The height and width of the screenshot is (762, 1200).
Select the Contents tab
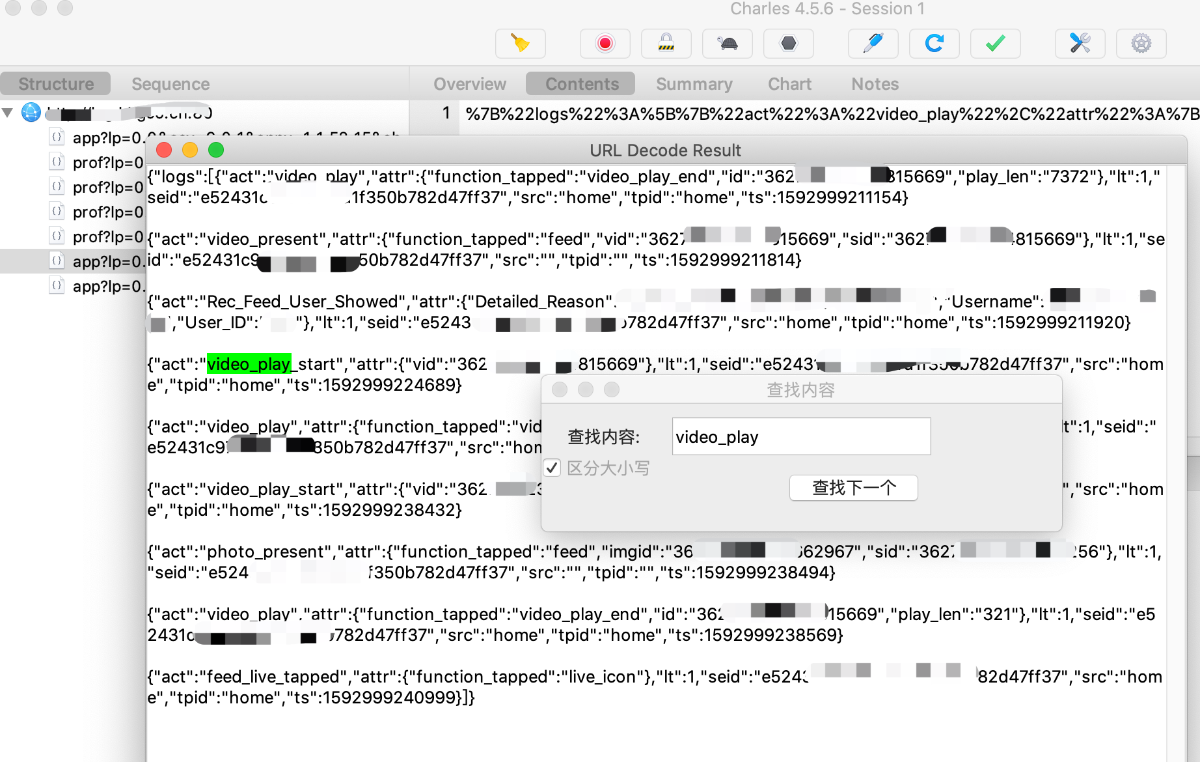582,84
